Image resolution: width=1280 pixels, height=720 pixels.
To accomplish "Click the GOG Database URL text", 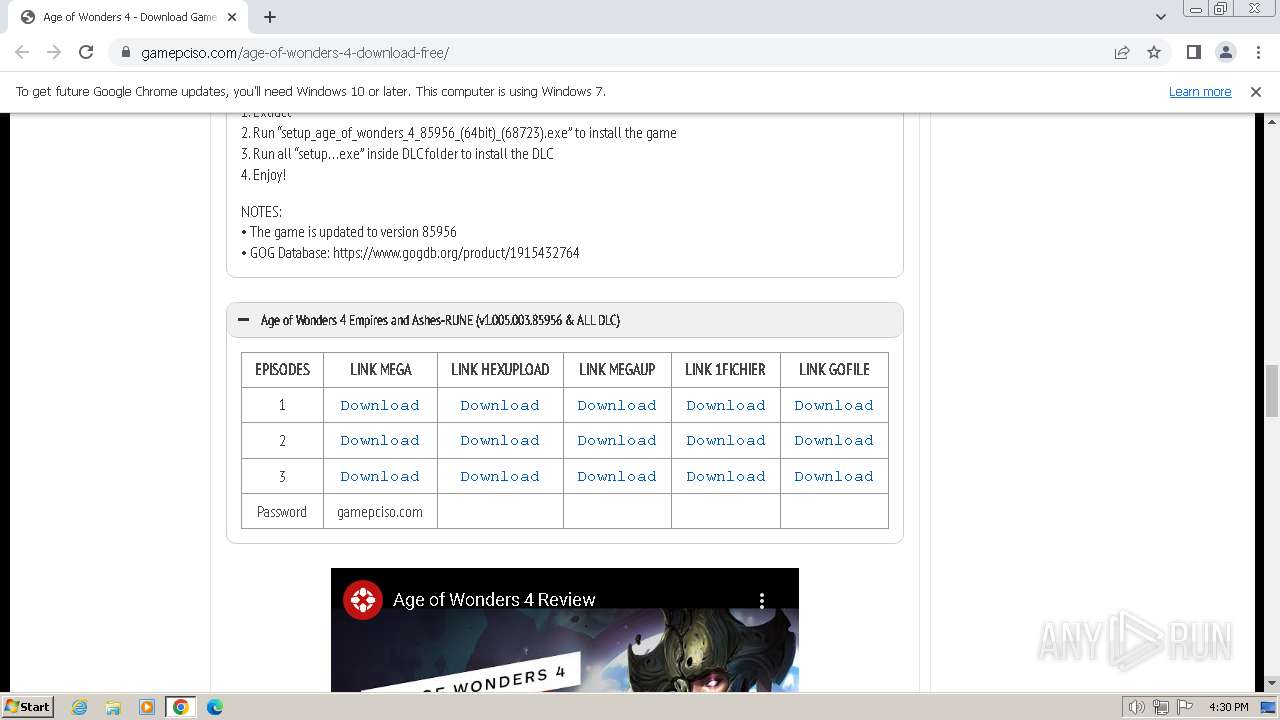I will coord(456,253).
